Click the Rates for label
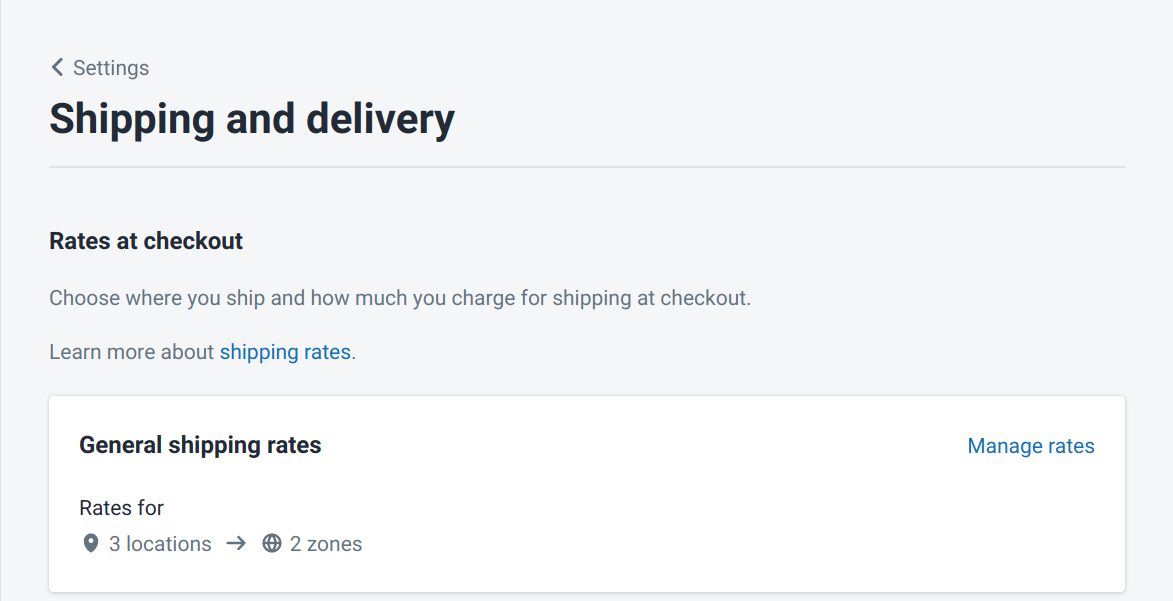The image size is (1173, 601). pyautogui.click(x=121, y=508)
